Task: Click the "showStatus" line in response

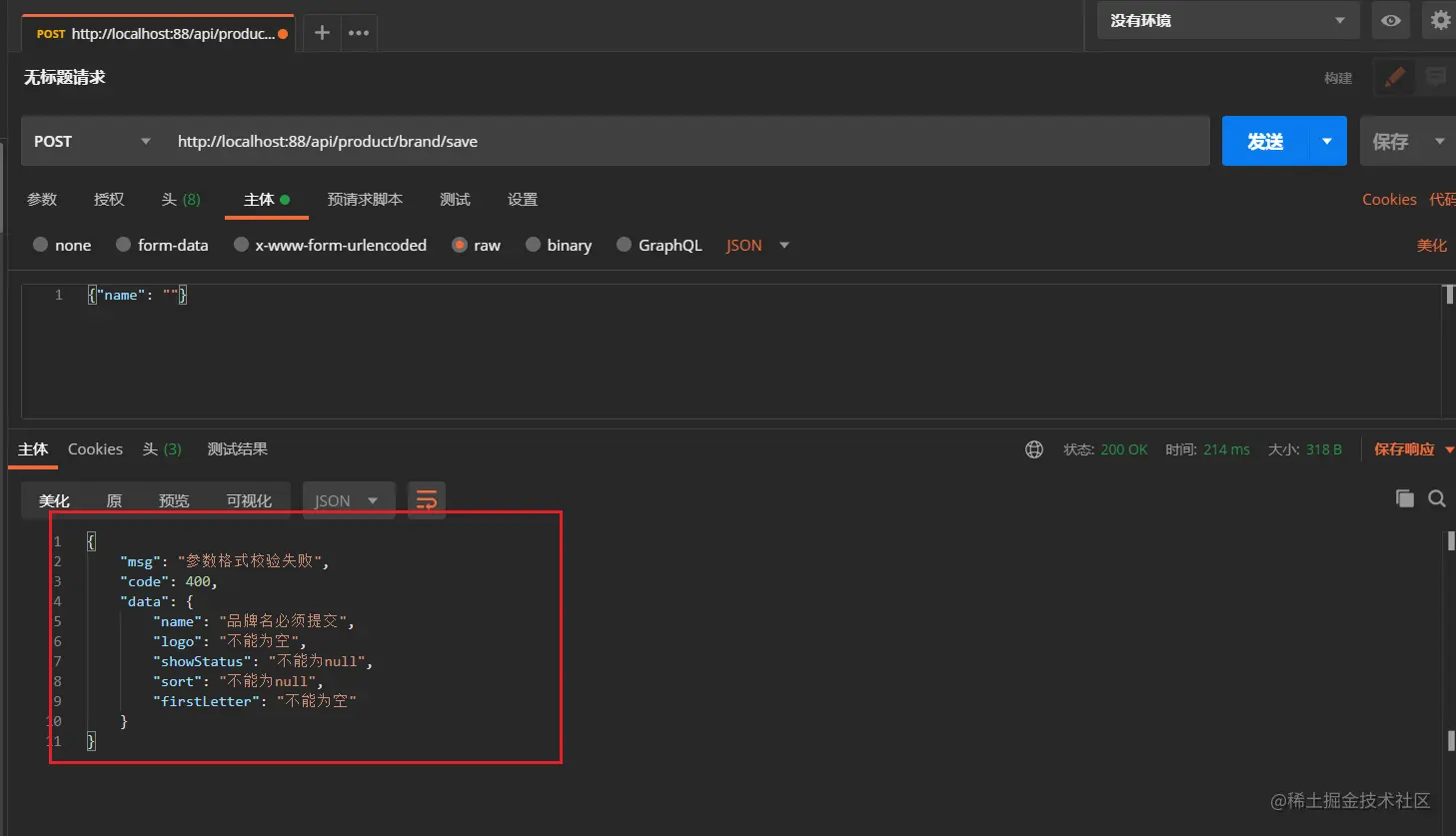Action: [x=263, y=661]
